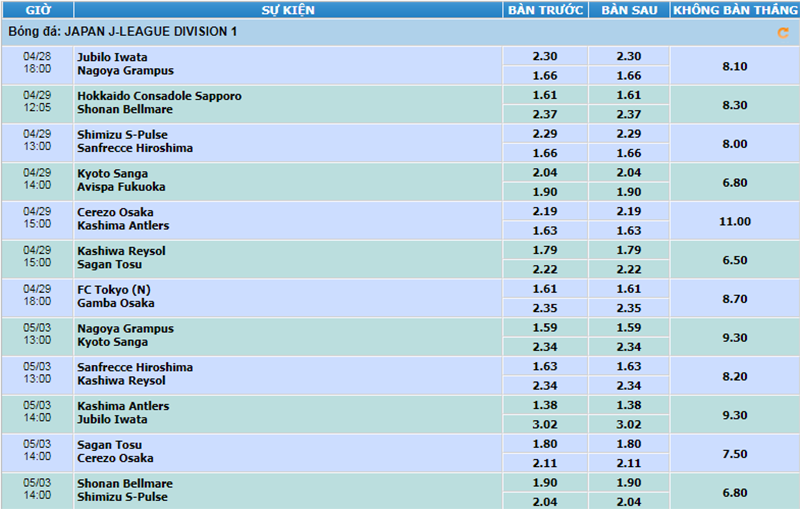Screen dimensions: 800x509
Task: Choose Bàn Sau 1.66 odds for Nagoya Grampus
Action: point(629,76)
